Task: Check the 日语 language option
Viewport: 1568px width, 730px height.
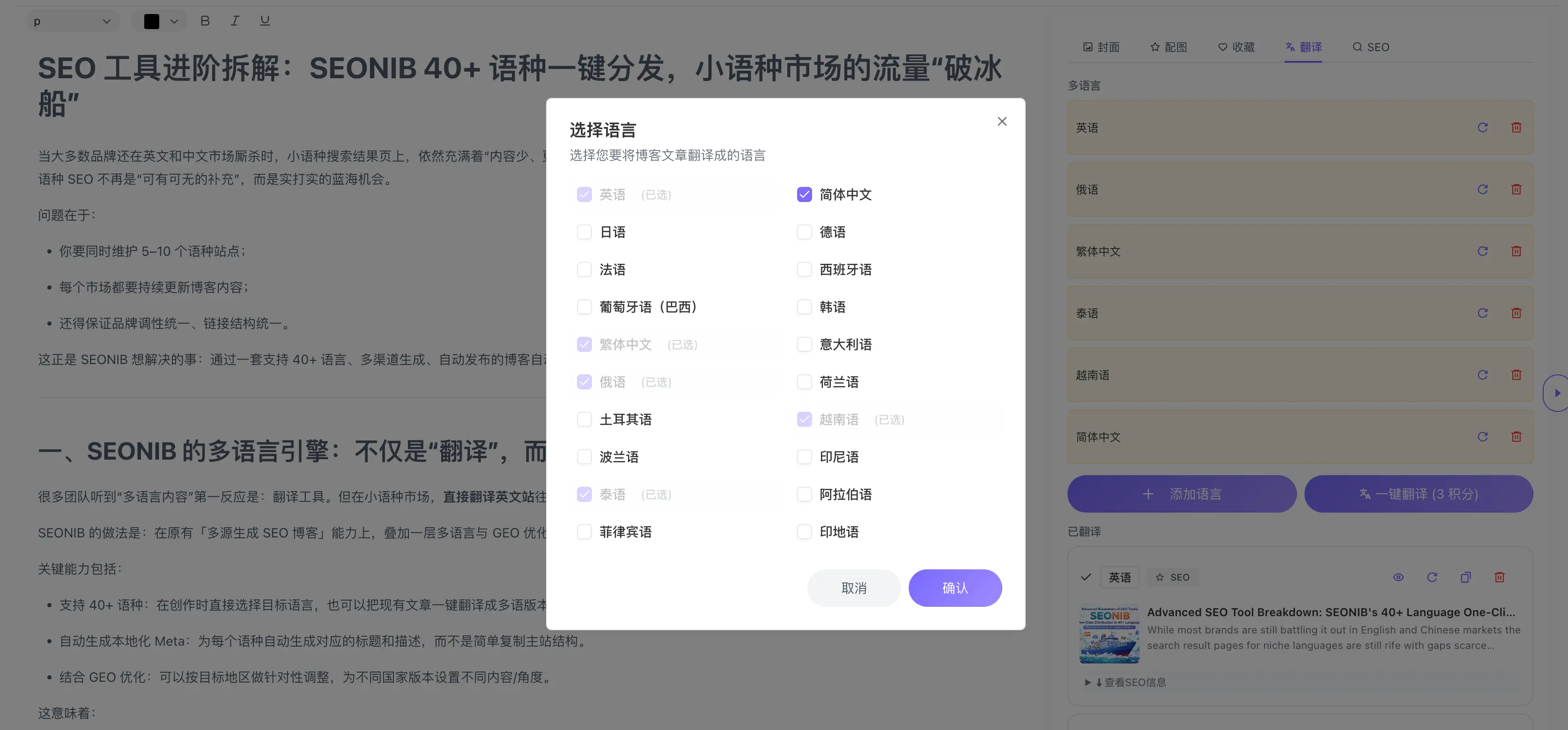Action: (584, 232)
